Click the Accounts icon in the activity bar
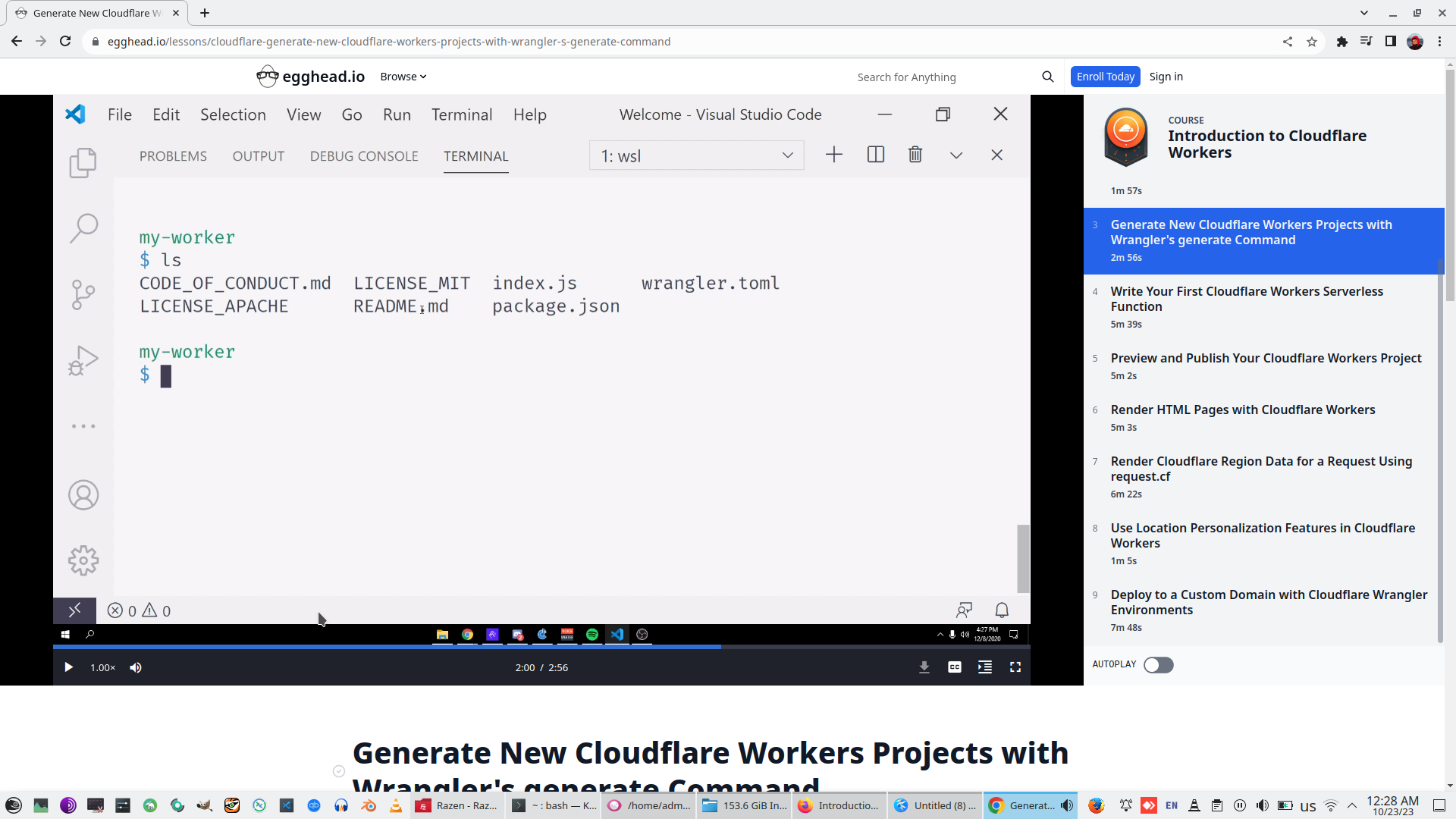 83,494
